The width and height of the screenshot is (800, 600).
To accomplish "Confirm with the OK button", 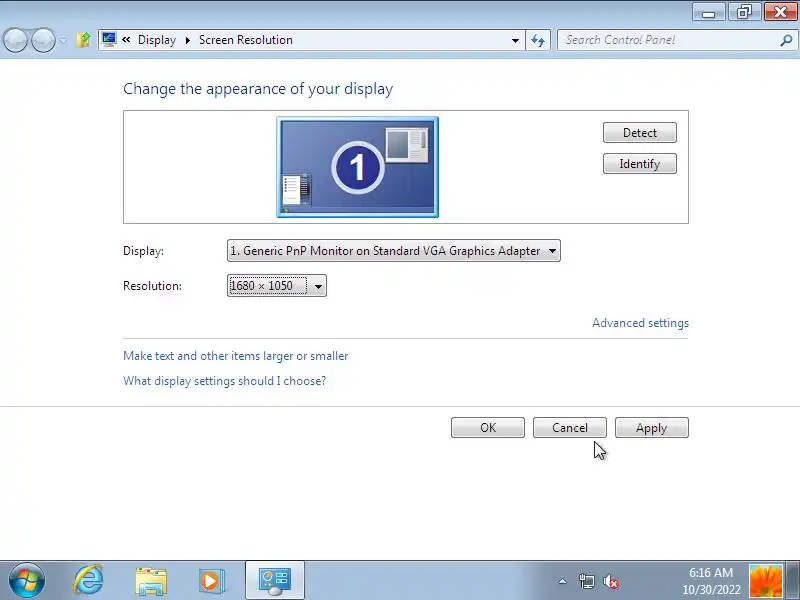I will pyautogui.click(x=488, y=428).
